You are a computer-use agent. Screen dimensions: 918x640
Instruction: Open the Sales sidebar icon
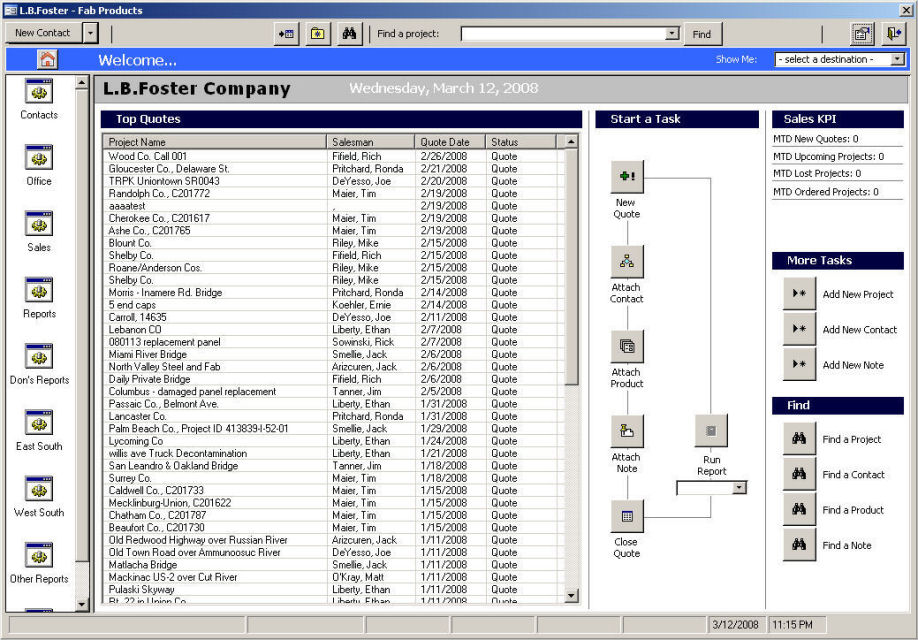pos(39,224)
